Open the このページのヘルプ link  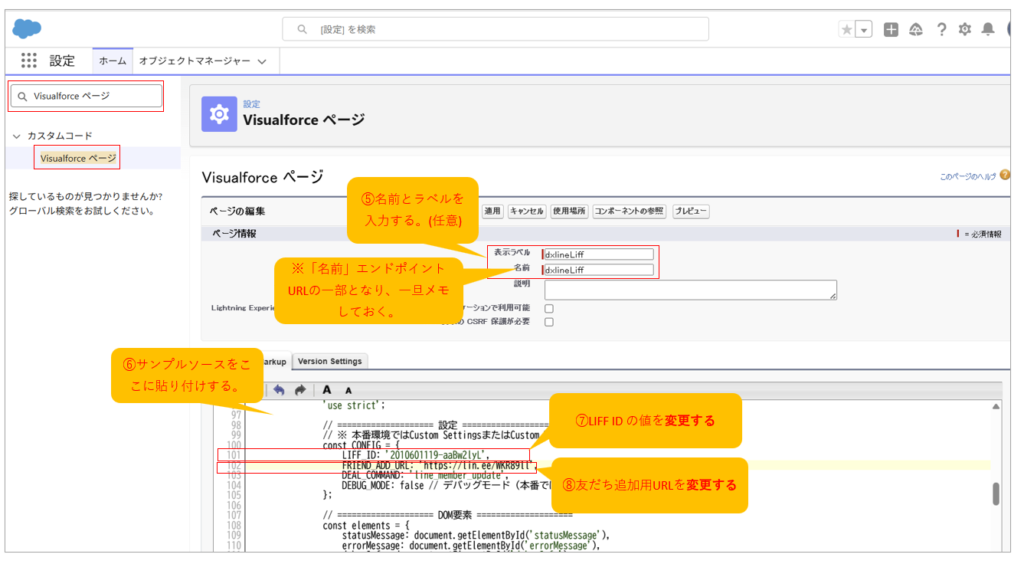[x=968, y=176]
